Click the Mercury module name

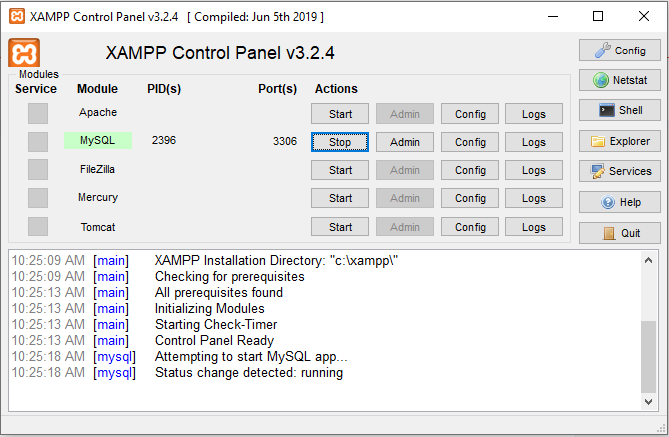[98, 197]
